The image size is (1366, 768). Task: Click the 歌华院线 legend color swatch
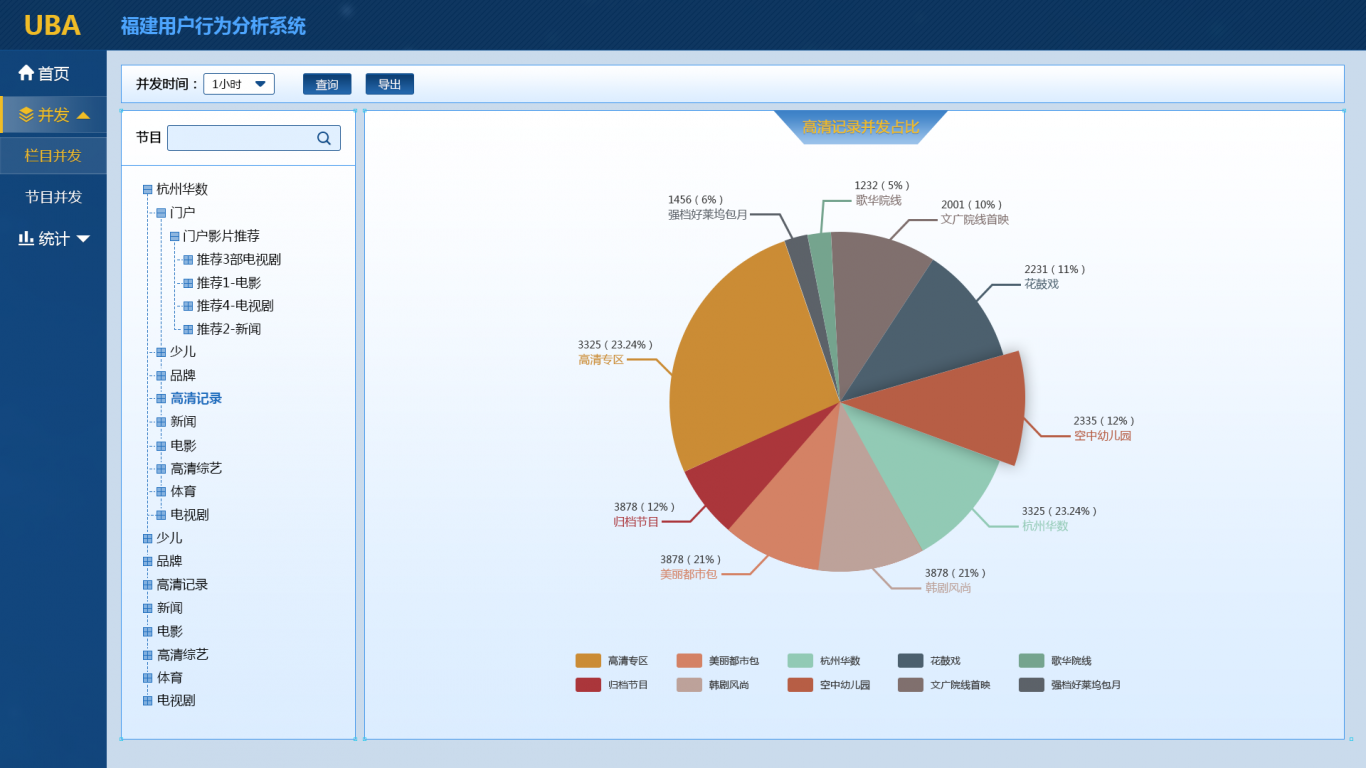tap(1031, 661)
